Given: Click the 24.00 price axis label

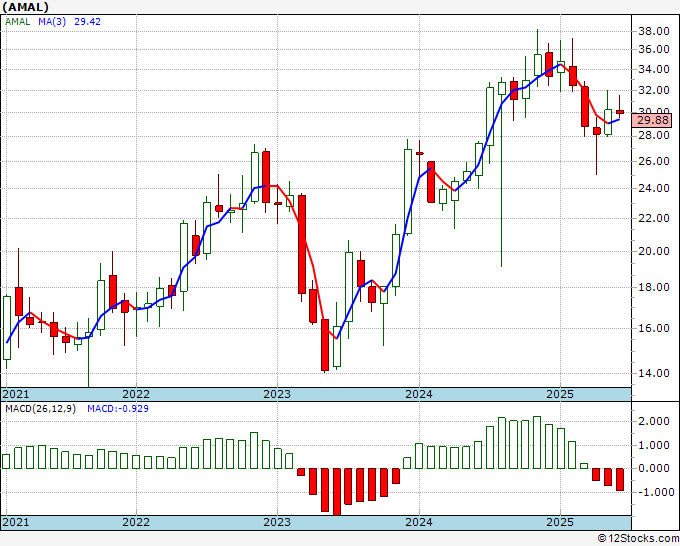Looking at the screenshot, I should (654, 188).
